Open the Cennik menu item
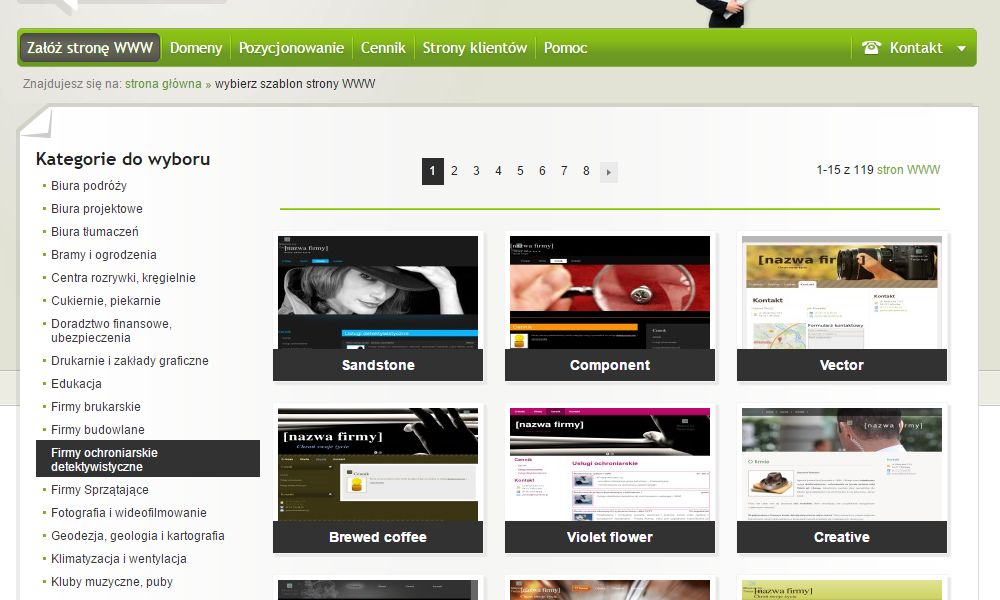The height and width of the screenshot is (600, 1000). (x=383, y=48)
